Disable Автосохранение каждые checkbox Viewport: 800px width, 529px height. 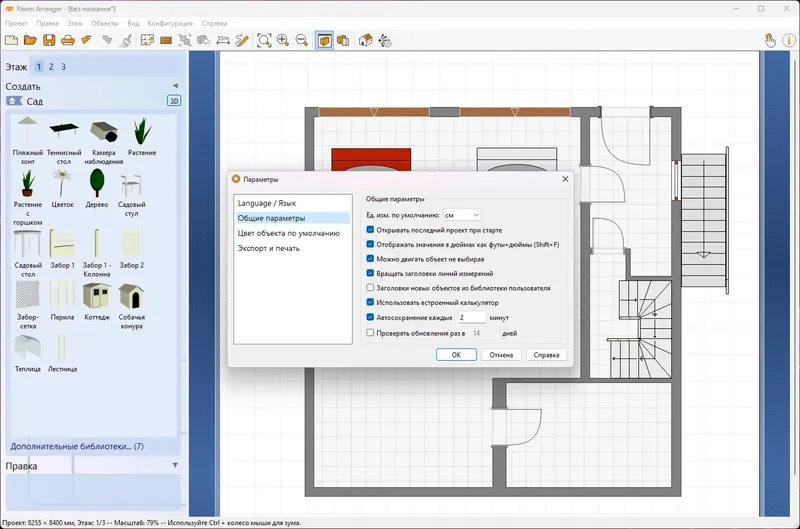coord(370,317)
